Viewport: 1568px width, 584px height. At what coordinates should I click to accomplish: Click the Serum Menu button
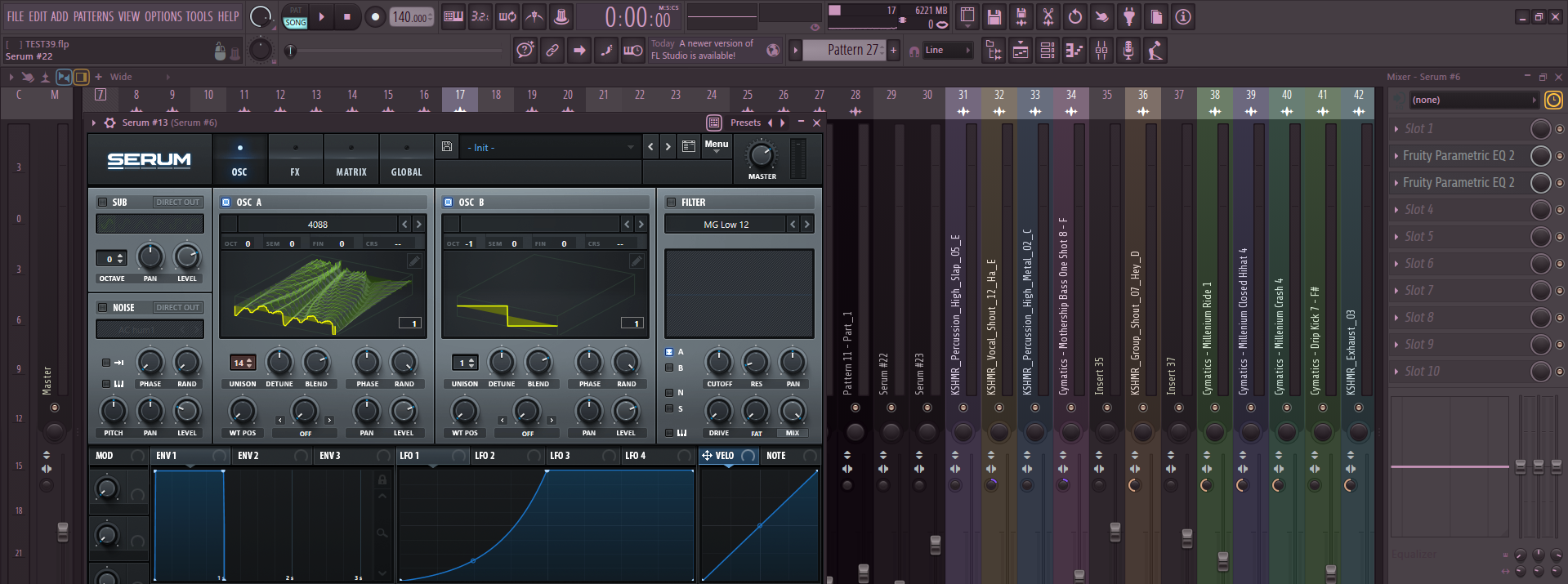coord(717,145)
